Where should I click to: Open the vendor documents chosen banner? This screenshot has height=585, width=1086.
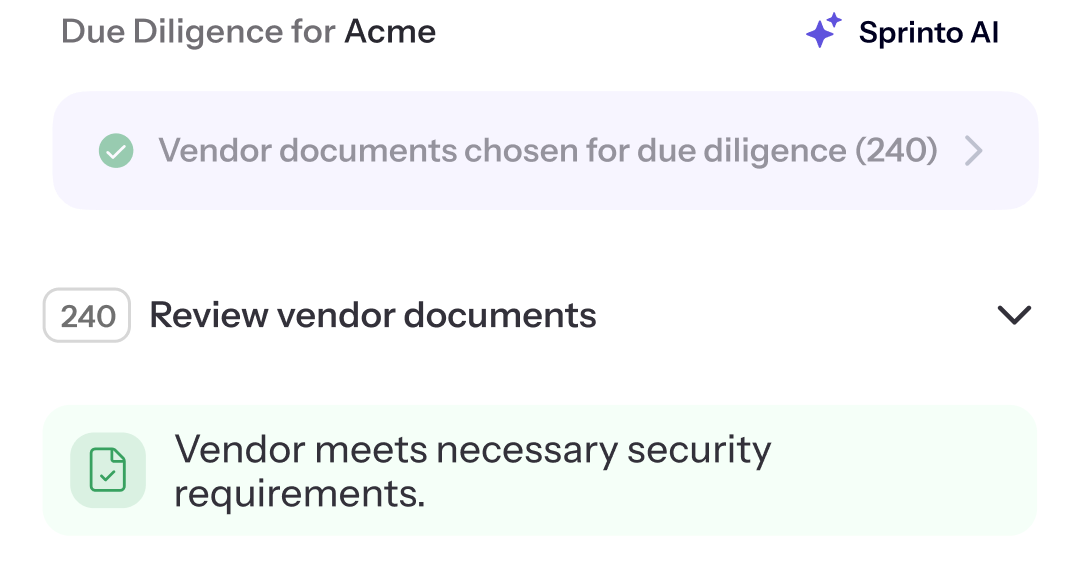click(x=545, y=150)
